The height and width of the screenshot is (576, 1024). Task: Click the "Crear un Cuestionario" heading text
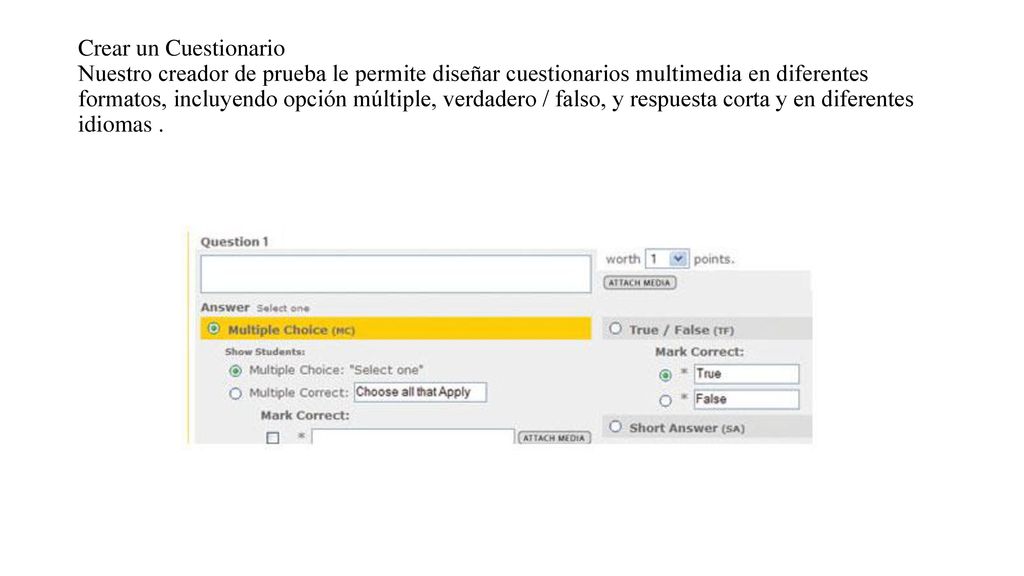[x=182, y=48]
